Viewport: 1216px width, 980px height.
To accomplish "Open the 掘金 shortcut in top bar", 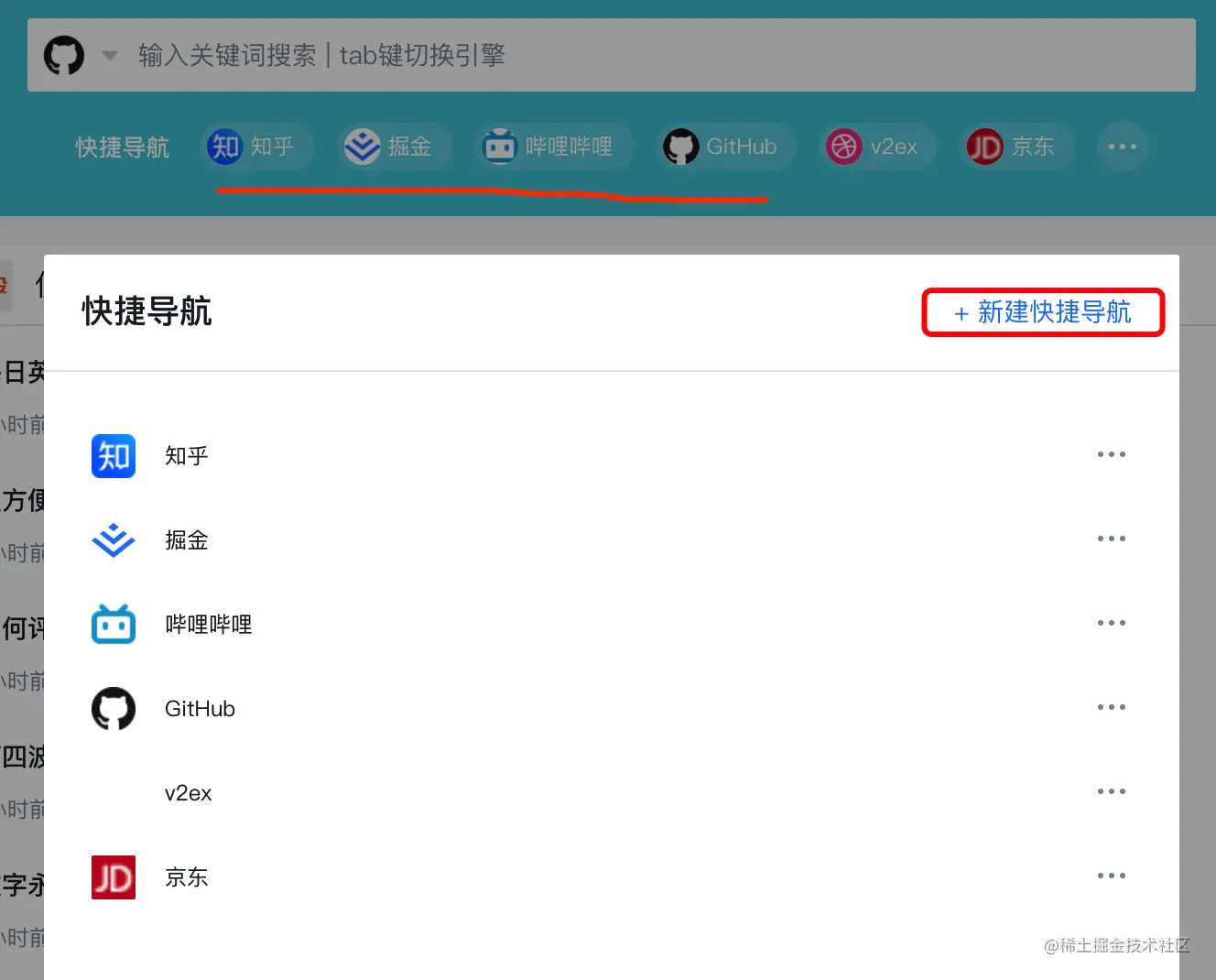I will pyautogui.click(x=396, y=147).
